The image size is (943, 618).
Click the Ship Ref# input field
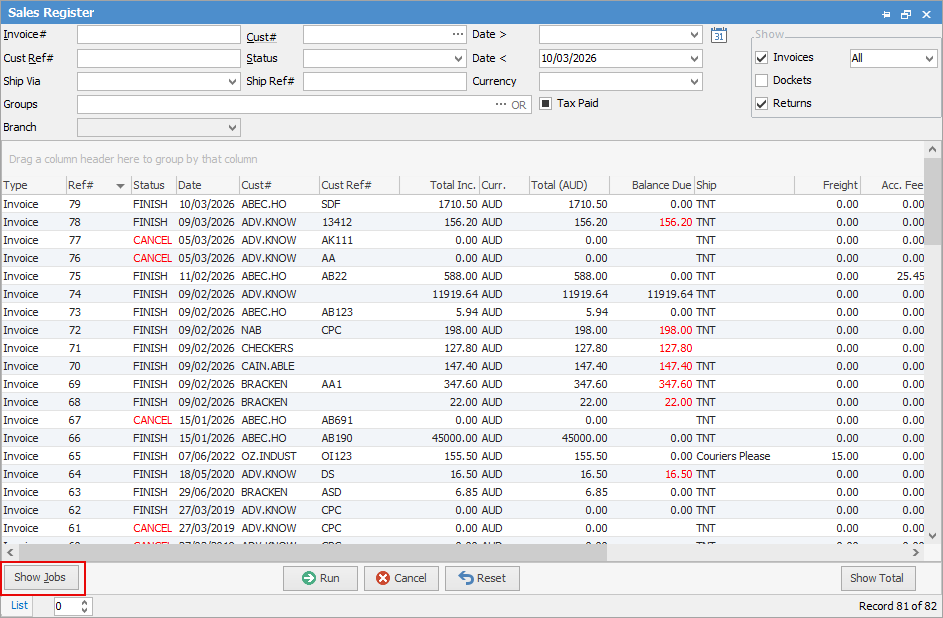tap(385, 82)
